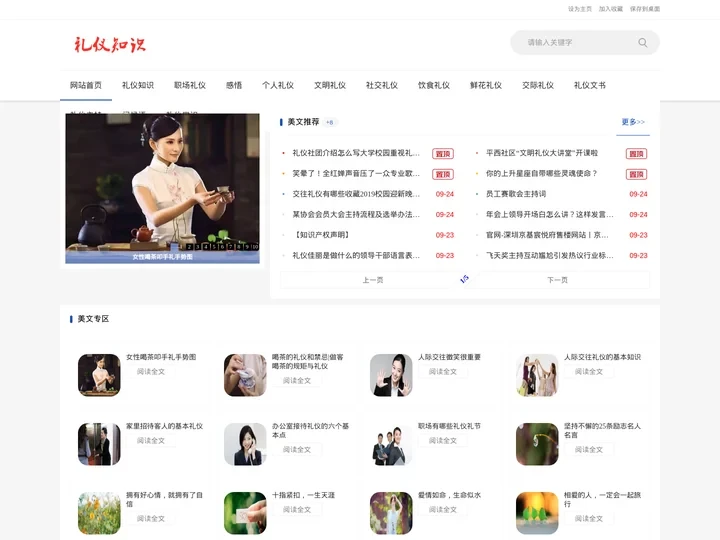
Task: Open article 交往礼仪有哪些收藏2019校园迎新晚
Action: pyautogui.click(x=356, y=194)
